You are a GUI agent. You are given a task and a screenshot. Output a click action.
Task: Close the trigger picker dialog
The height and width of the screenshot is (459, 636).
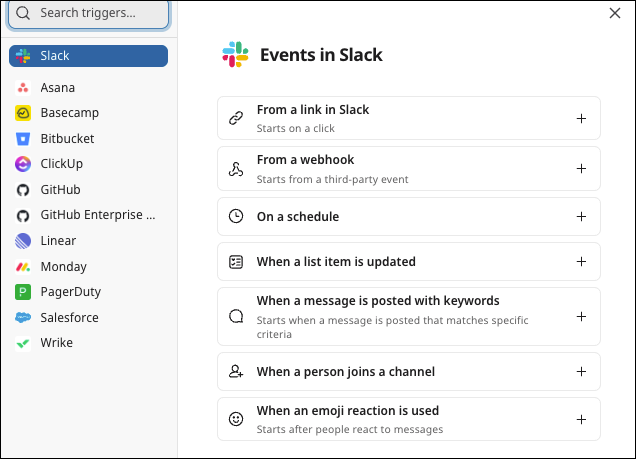[x=615, y=13]
